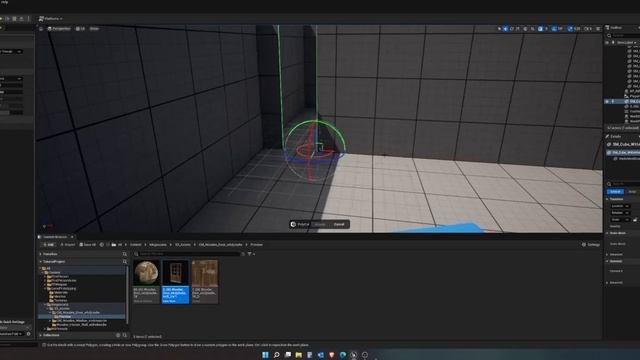Image resolution: width=640 pixels, height=360 pixels.
Task: Collapse the Static Mesh section in Details
Action: click(607, 233)
